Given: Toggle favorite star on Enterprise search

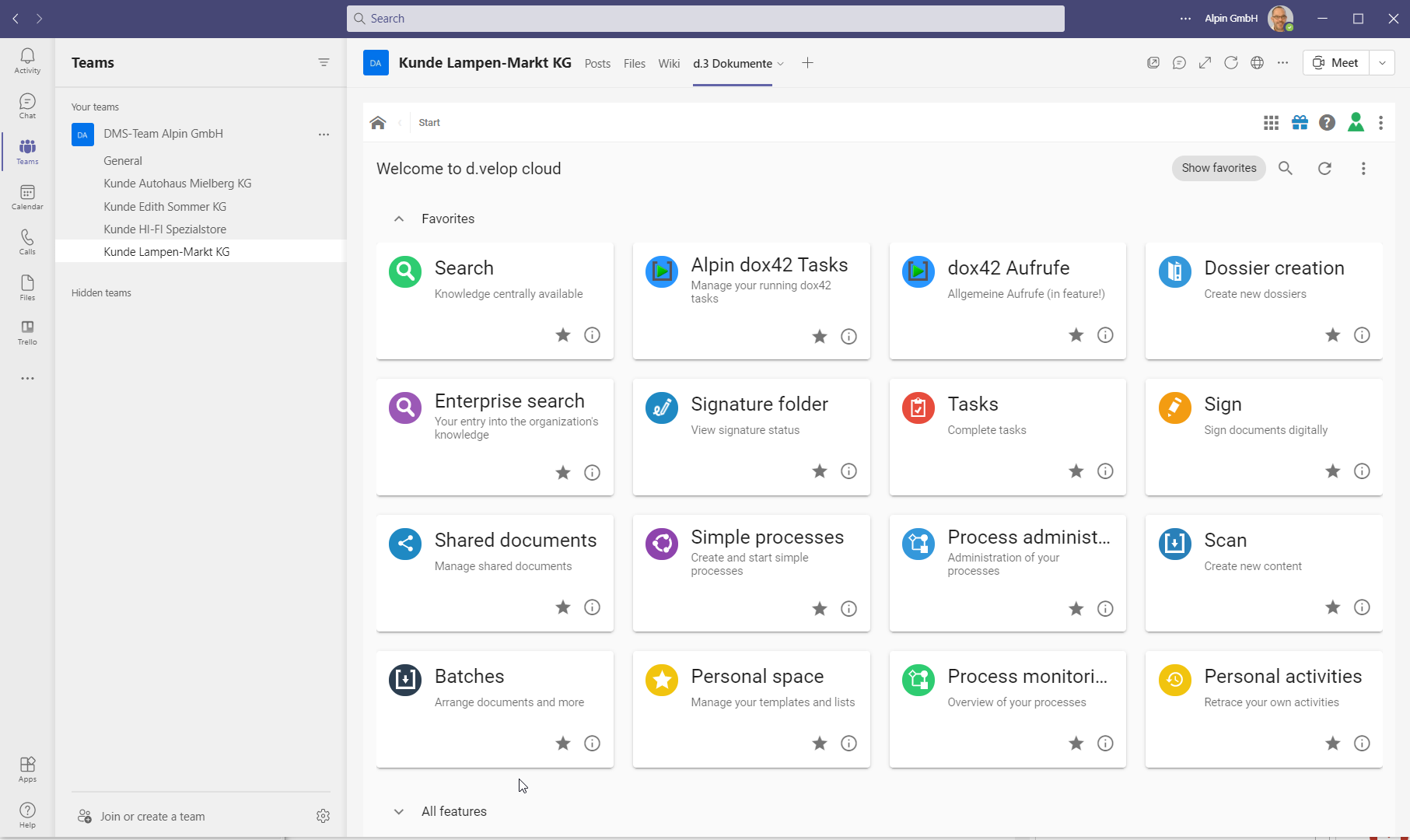Looking at the screenshot, I should [x=563, y=473].
